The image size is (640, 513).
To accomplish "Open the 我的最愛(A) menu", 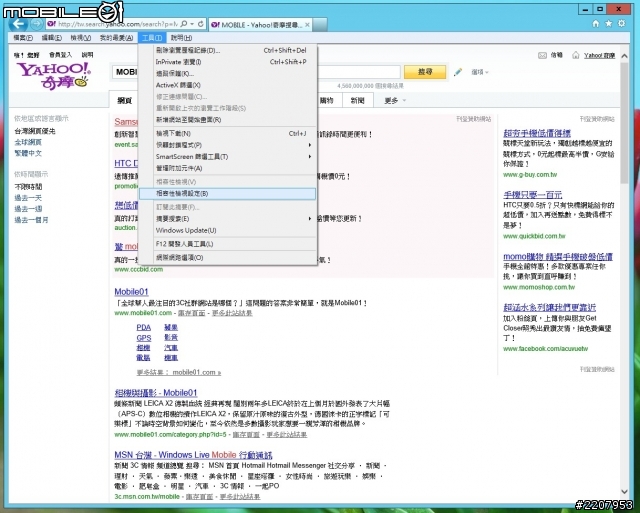I will point(116,38).
